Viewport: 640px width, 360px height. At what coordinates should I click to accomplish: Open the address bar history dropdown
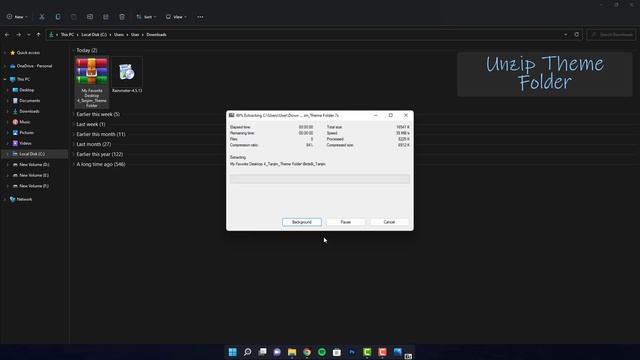point(565,35)
